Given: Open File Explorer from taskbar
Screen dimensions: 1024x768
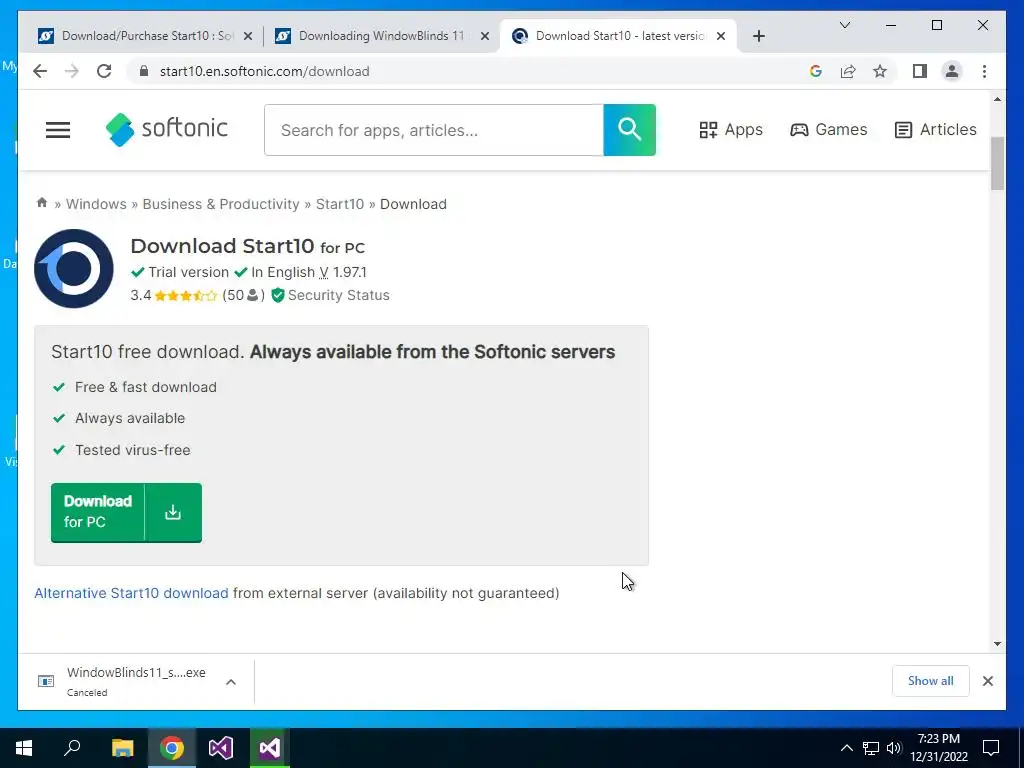Looking at the screenshot, I should (122, 748).
